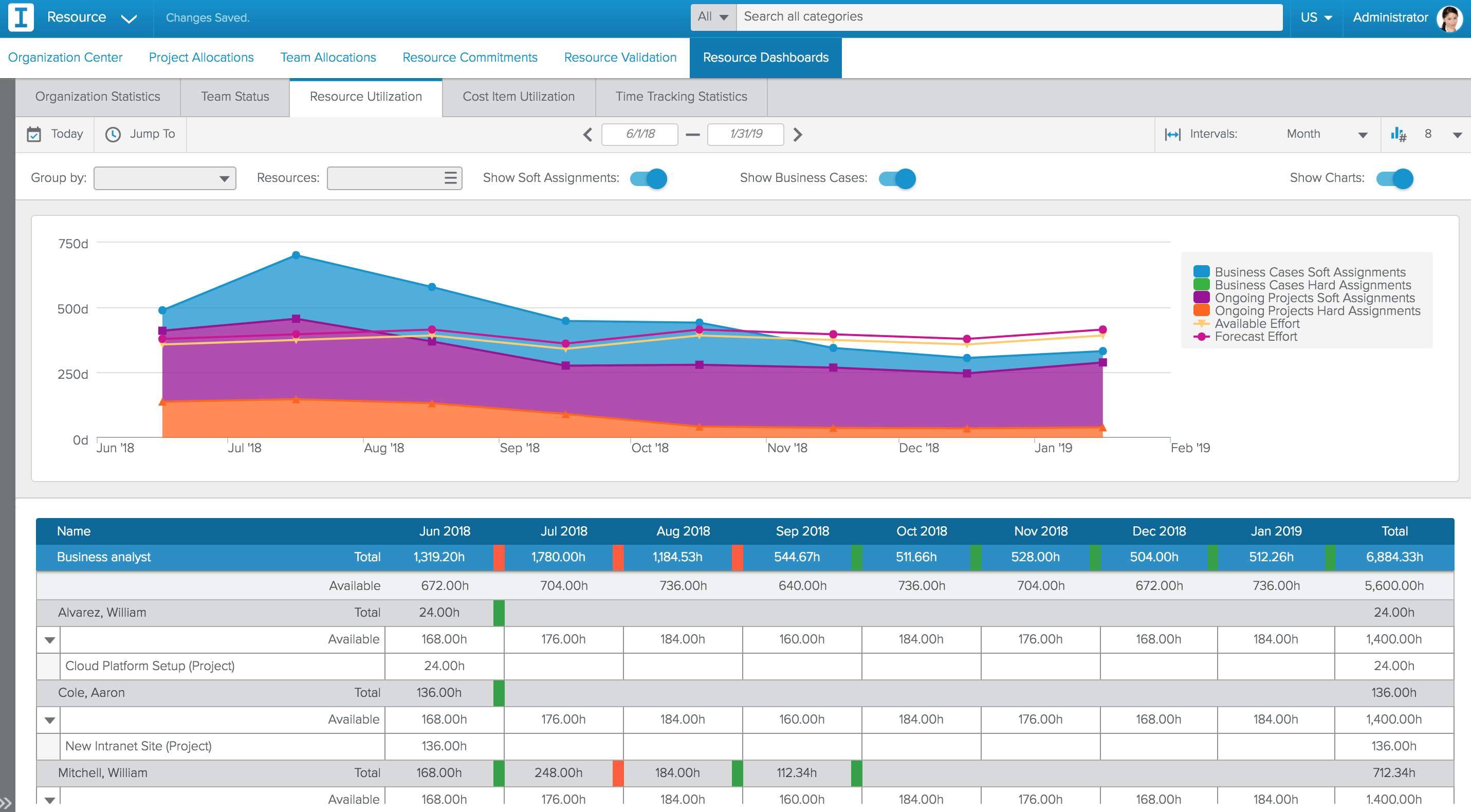The height and width of the screenshot is (812, 1471).
Task: Navigate to next period with right chevron
Action: 798,134
